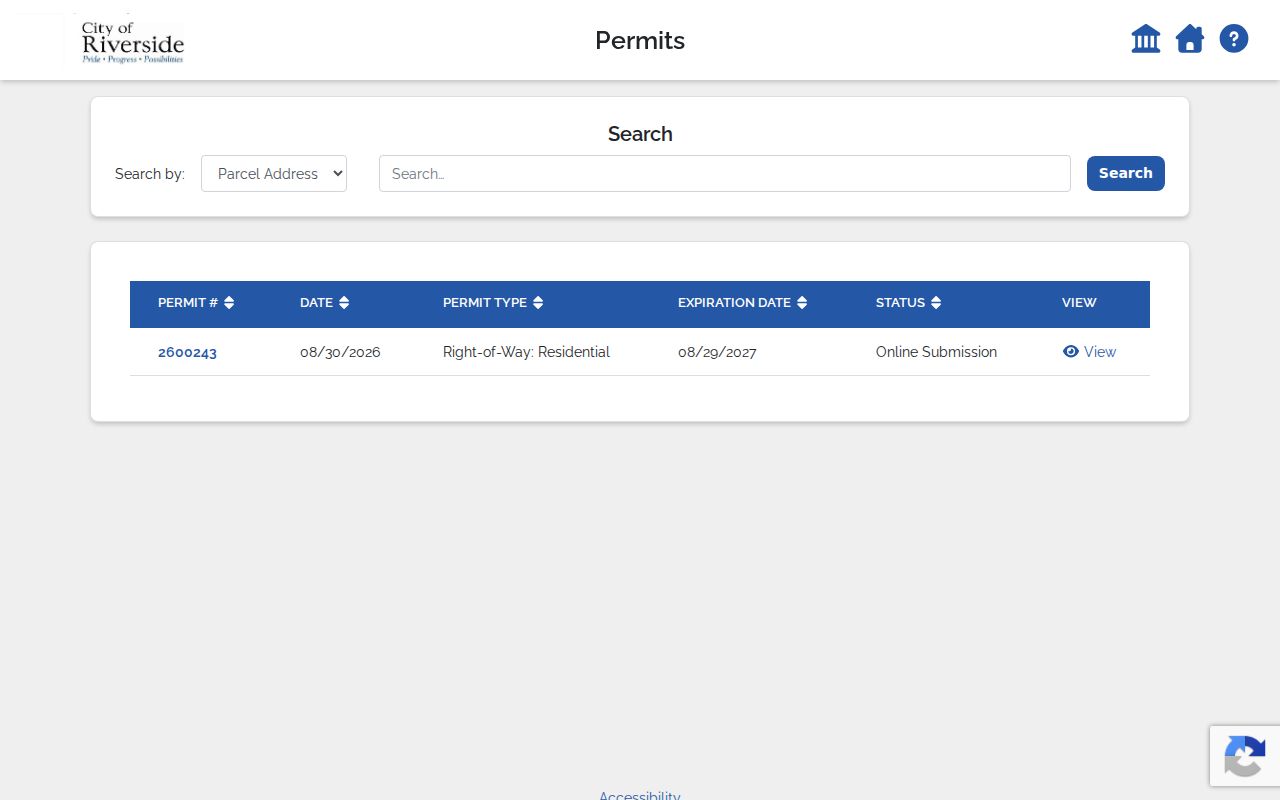Sort by Permit Type column arrows

(x=538, y=303)
